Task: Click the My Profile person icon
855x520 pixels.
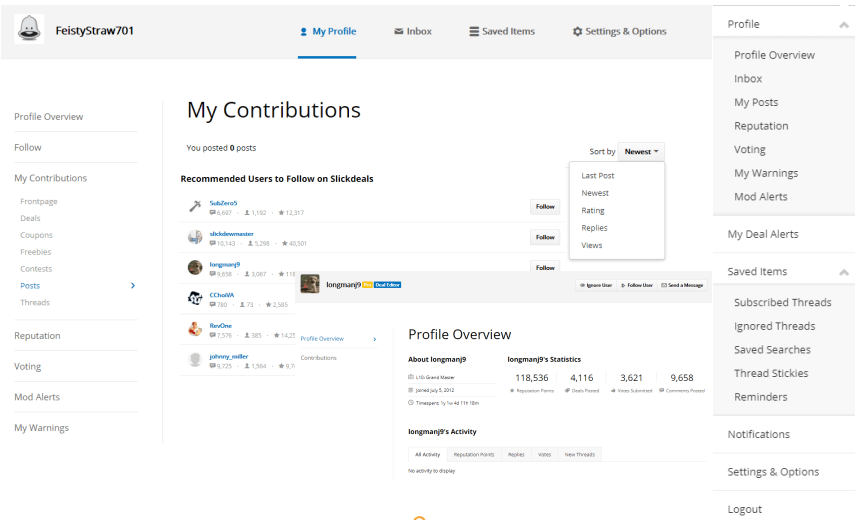Action: [x=304, y=32]
